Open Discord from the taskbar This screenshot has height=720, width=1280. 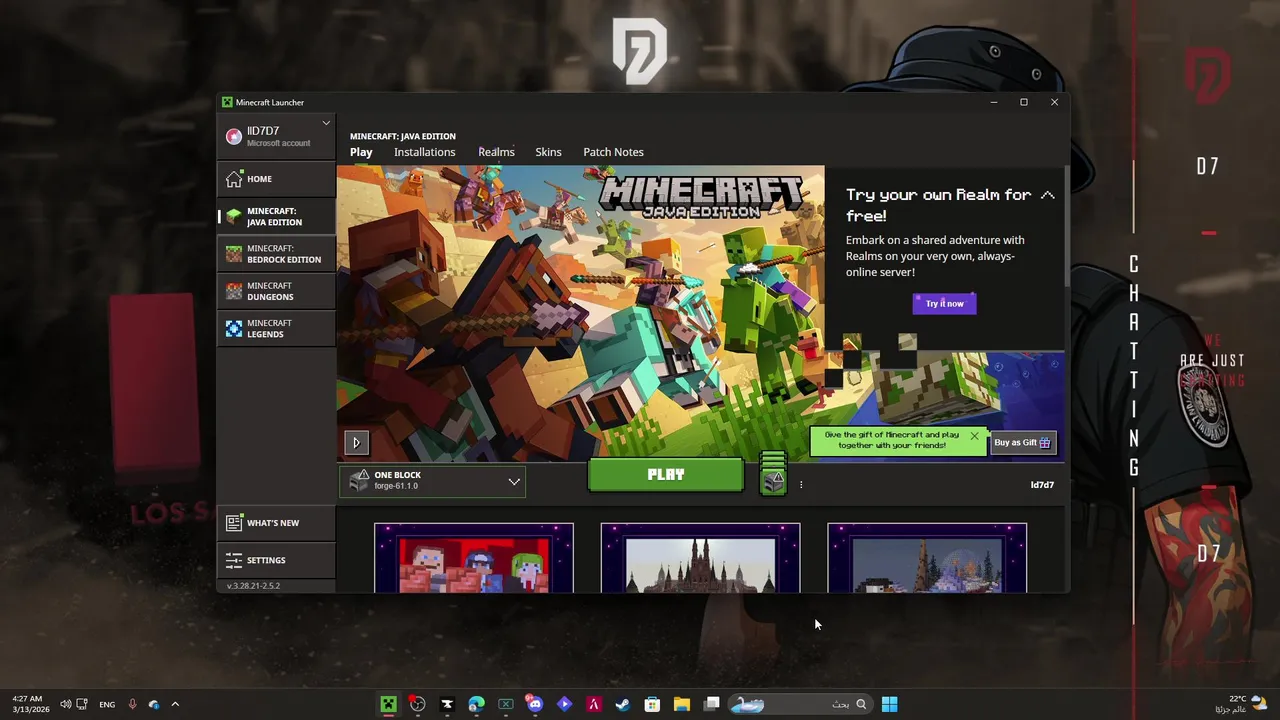[x=535, y=704]
